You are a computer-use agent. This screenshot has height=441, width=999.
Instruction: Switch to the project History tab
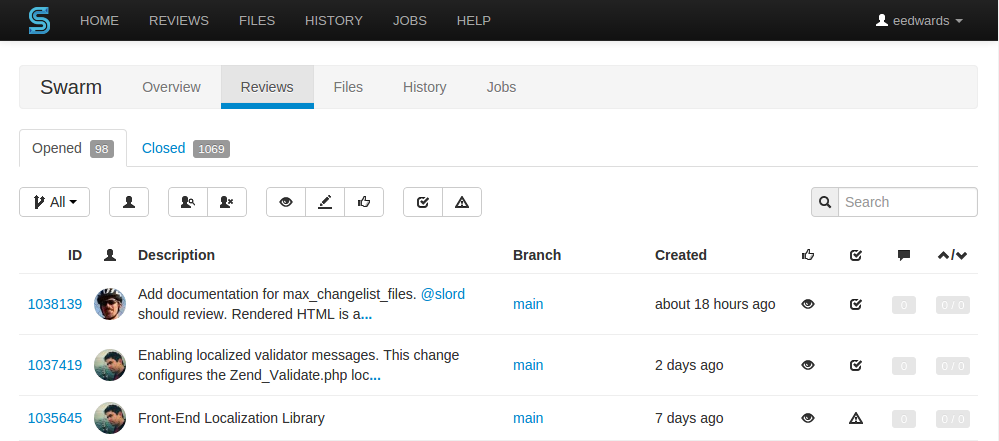pyautogui.click(x=424, y=87)
